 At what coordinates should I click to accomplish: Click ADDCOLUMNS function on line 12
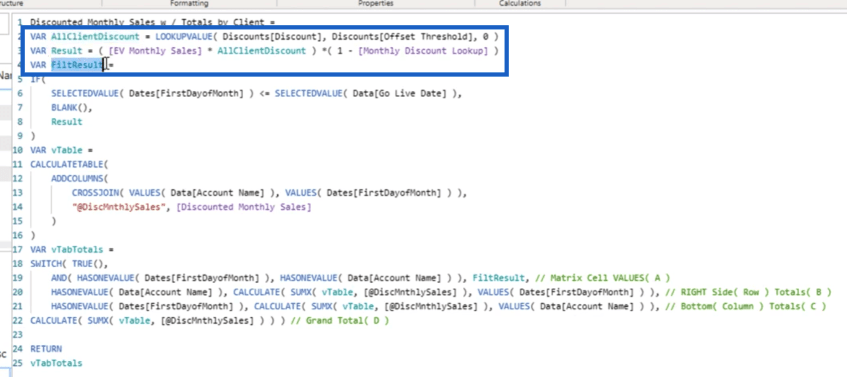(x=78, y=178)
